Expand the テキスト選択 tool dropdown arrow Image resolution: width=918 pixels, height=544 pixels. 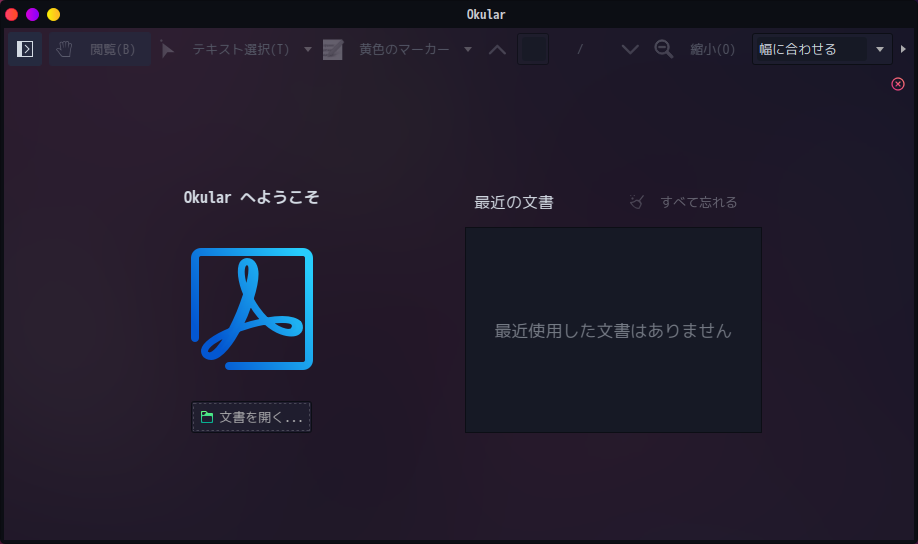click(308, 49)
